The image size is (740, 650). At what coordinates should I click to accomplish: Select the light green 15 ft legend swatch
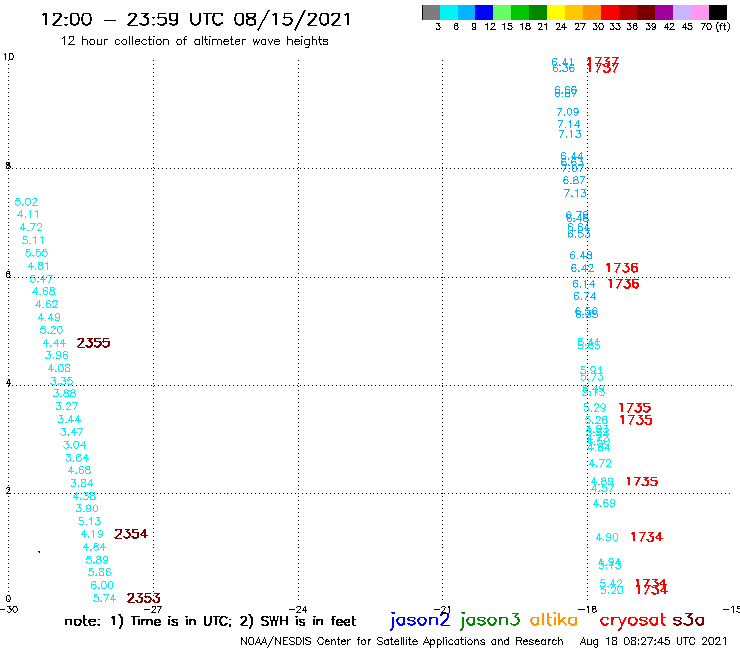click(502, 12)
